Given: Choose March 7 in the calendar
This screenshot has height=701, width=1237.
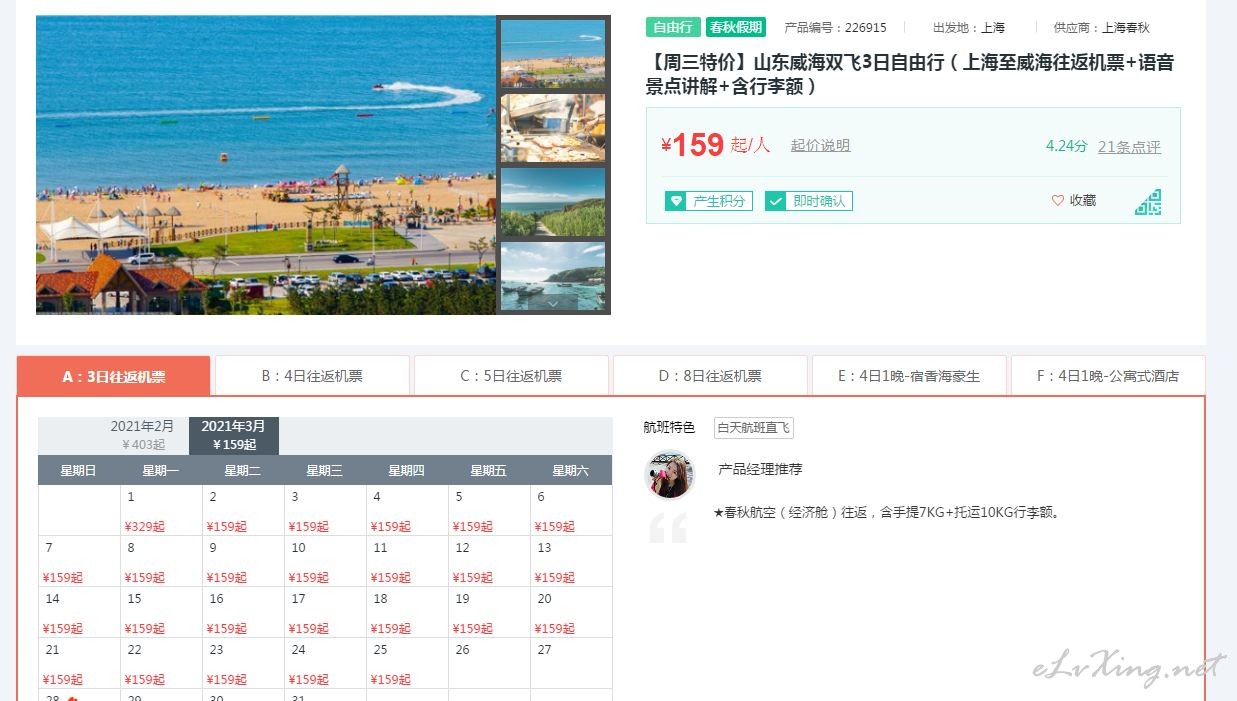Looking at the screenshot, I should pos(79,561).
